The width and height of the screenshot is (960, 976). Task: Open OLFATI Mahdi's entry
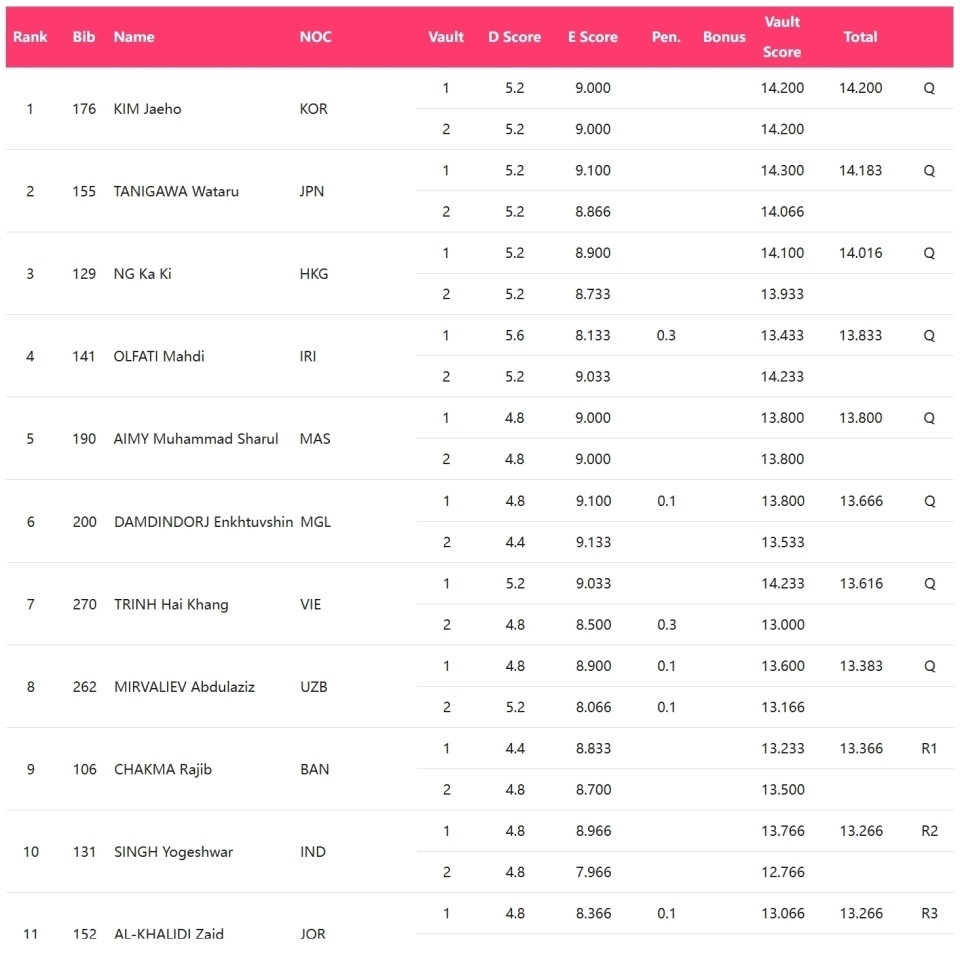(x=159, y=356)
